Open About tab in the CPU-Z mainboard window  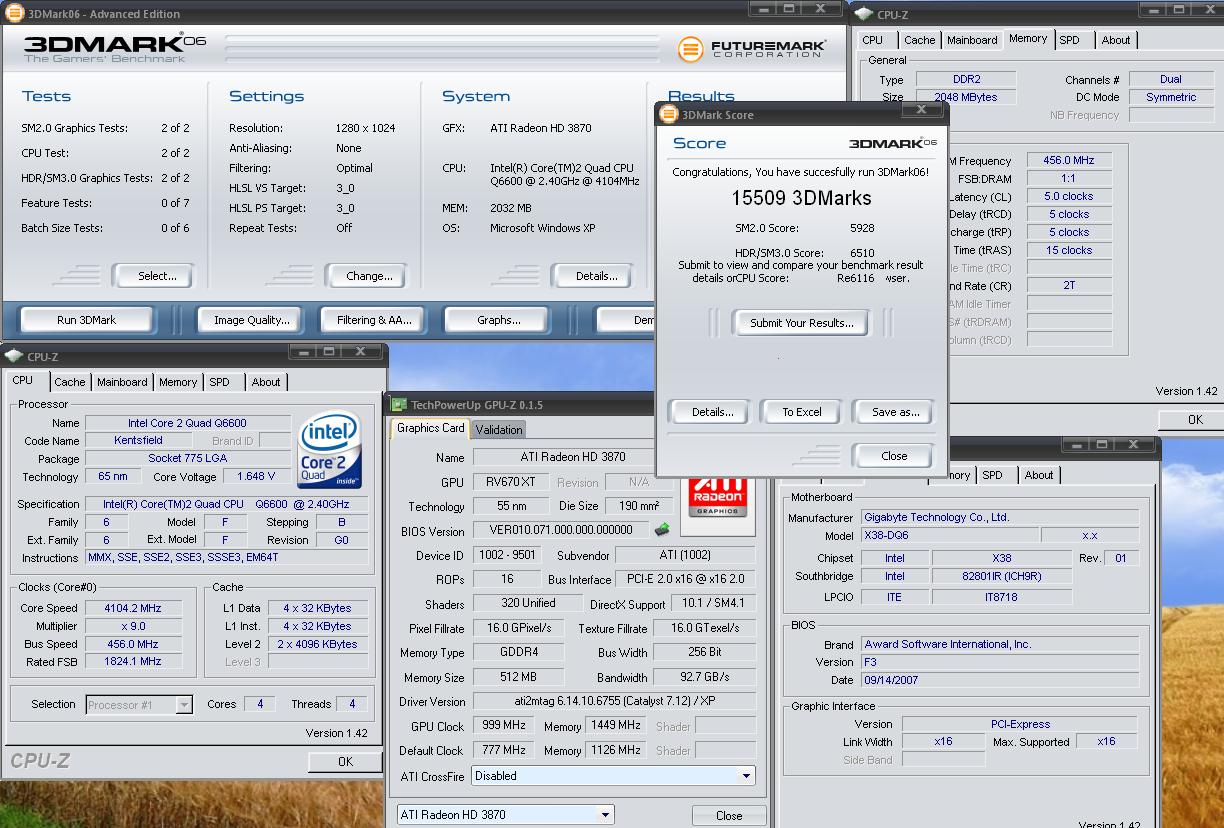tap(1039, 475)
